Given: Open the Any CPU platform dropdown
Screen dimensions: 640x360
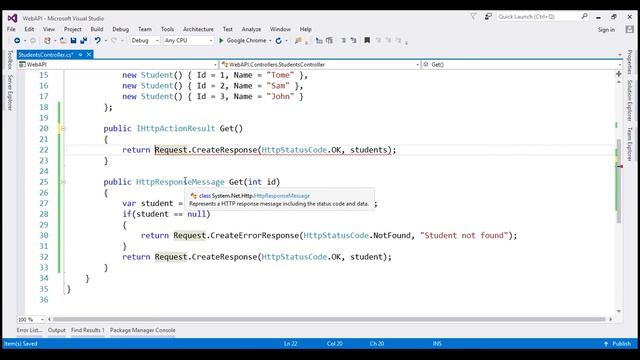Looking at the screenshot, I should 189,40.
